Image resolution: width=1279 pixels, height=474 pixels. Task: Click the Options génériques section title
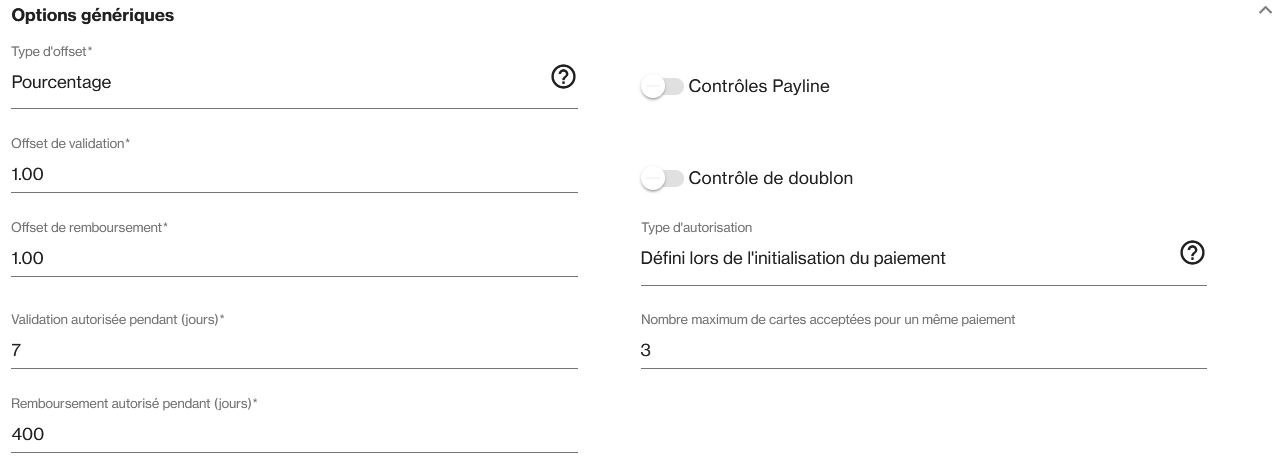(x=92, y=16)
